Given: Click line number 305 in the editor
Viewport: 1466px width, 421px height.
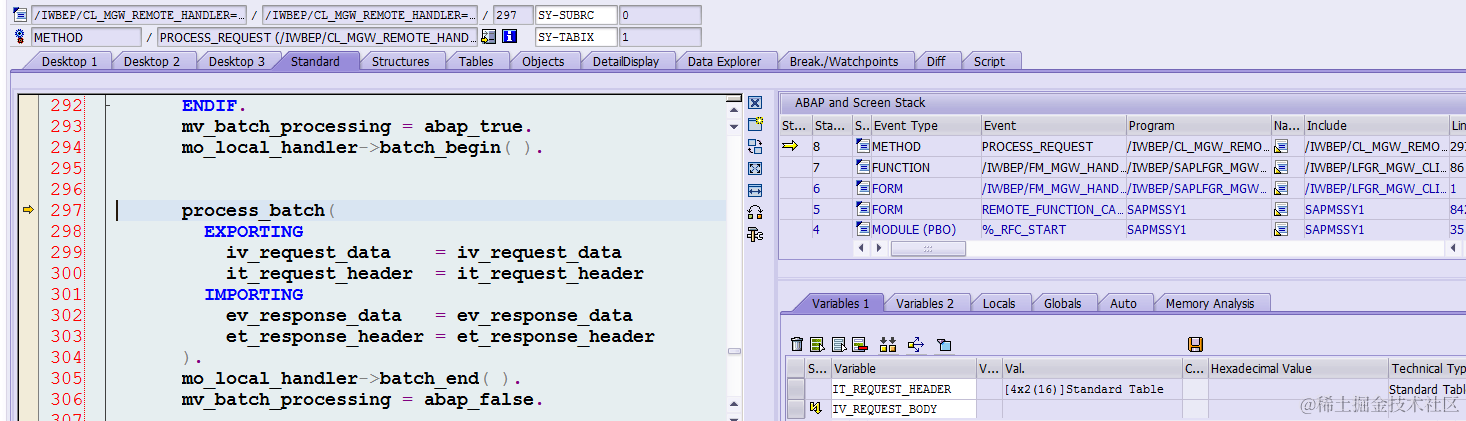Looking at the screenshot, I should click(66, 378).
